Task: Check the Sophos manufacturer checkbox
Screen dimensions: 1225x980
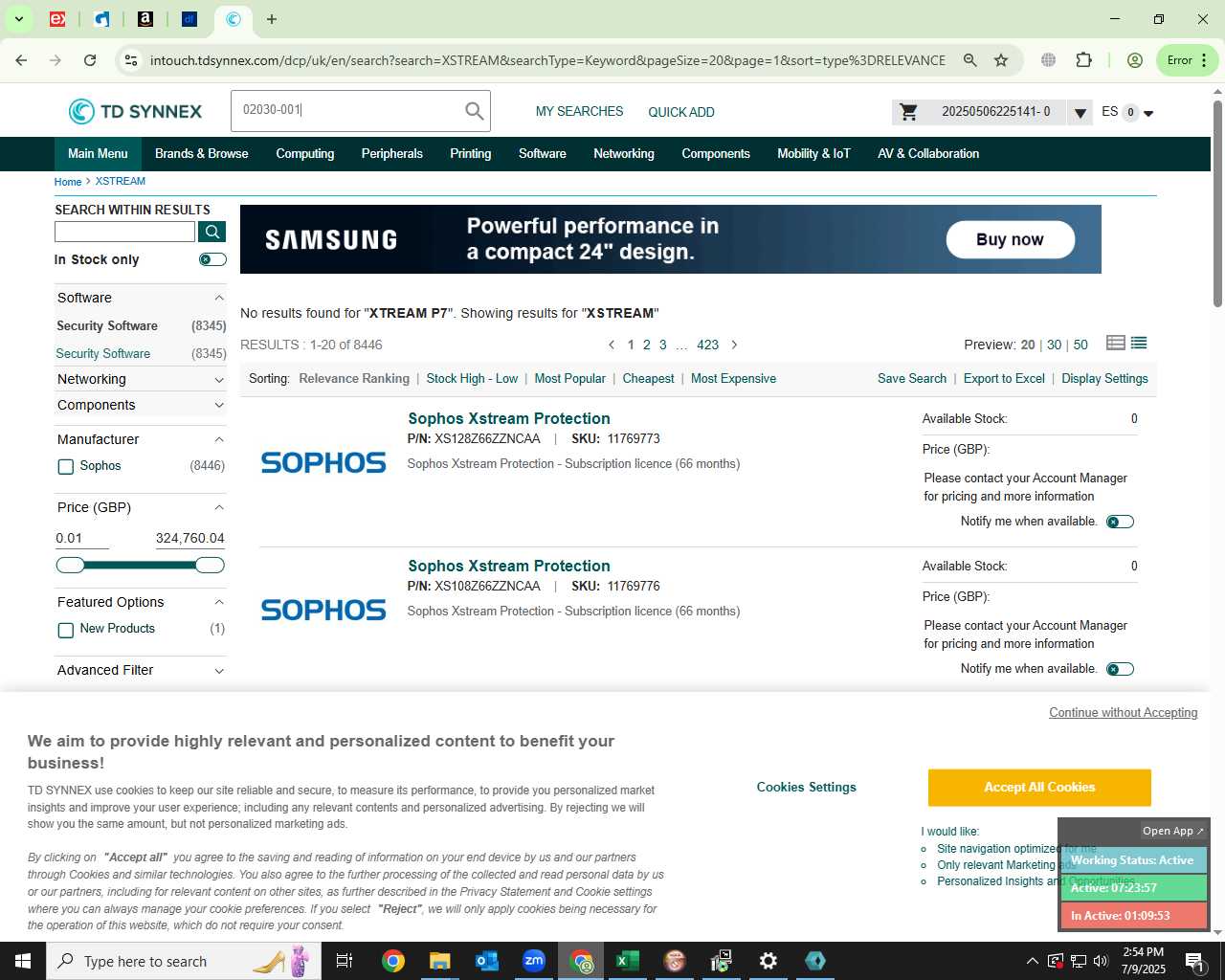Action: pyautogui.click(x=66, y=466)
